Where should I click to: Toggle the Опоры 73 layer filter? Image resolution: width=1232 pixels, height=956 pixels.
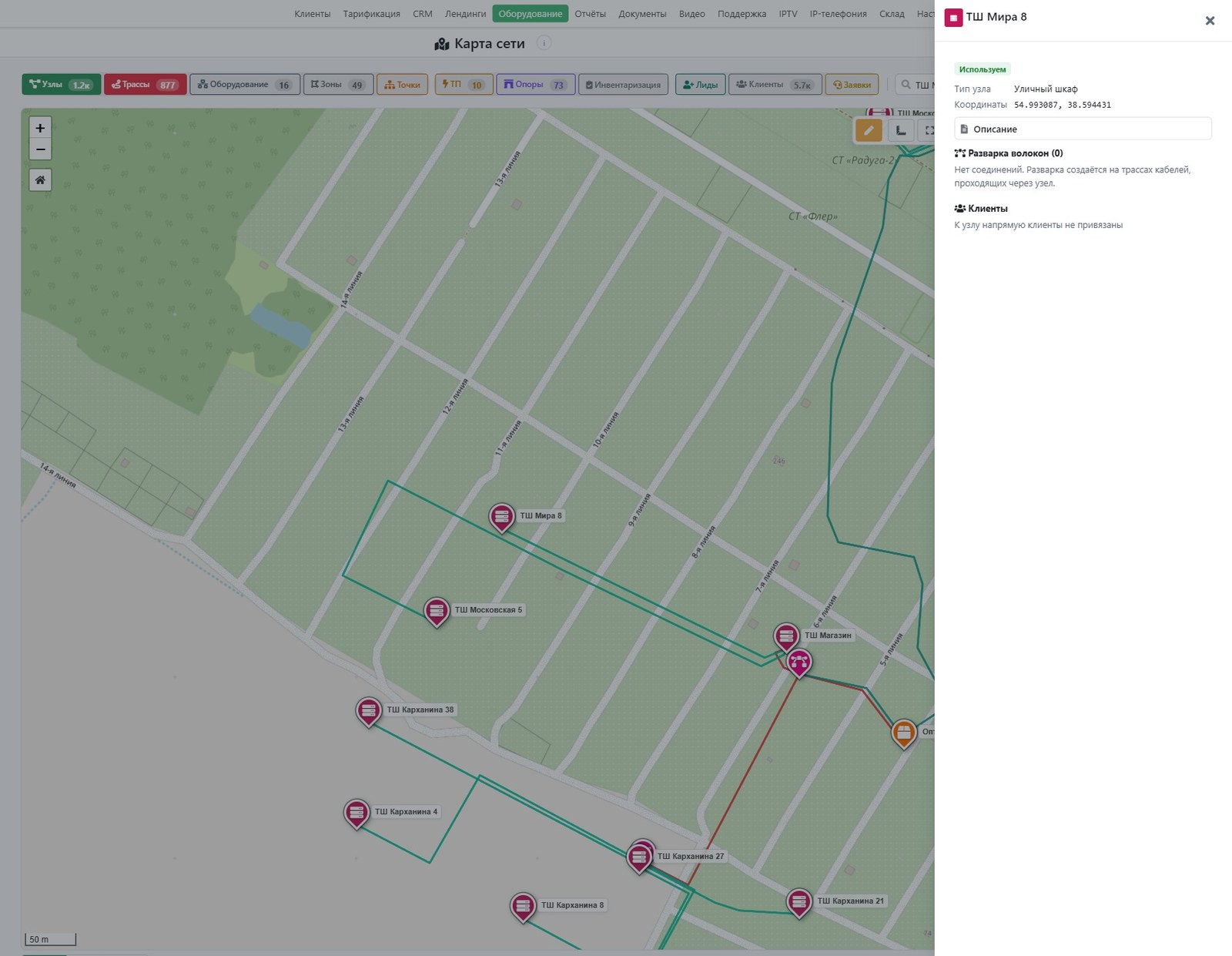(x=535, y=85)
